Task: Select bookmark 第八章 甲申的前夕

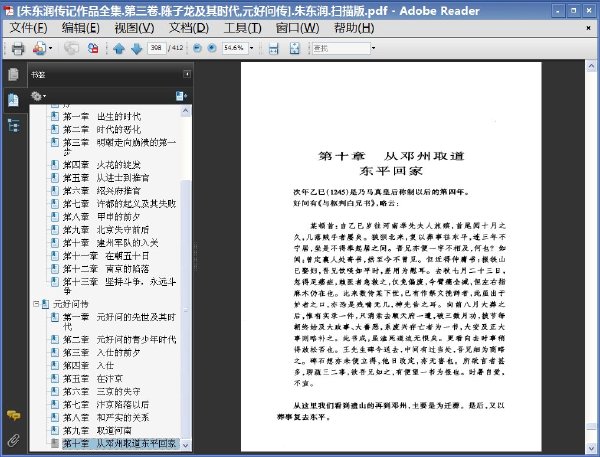Action: [101, 217]
